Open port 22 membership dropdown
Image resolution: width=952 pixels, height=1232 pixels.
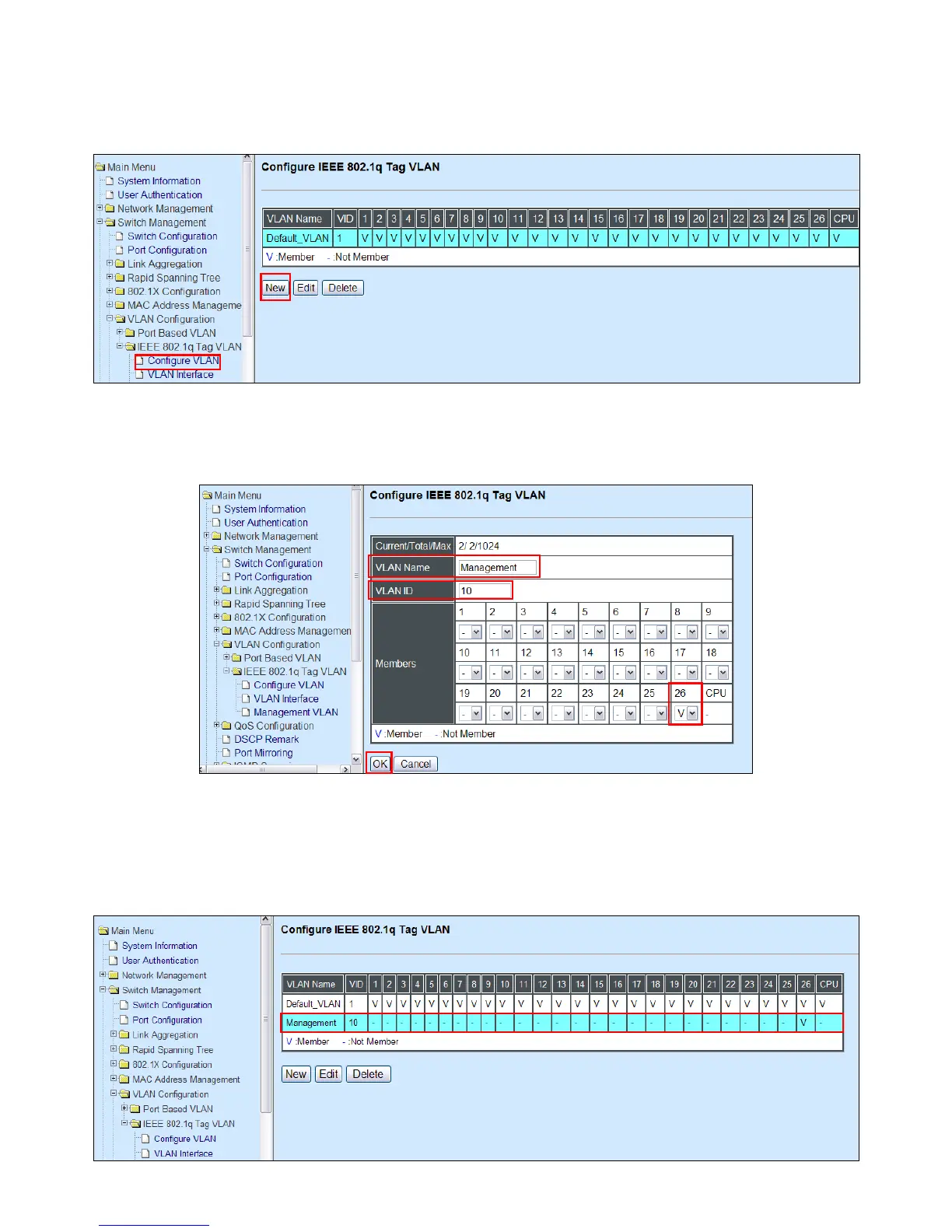pos(563,713)
